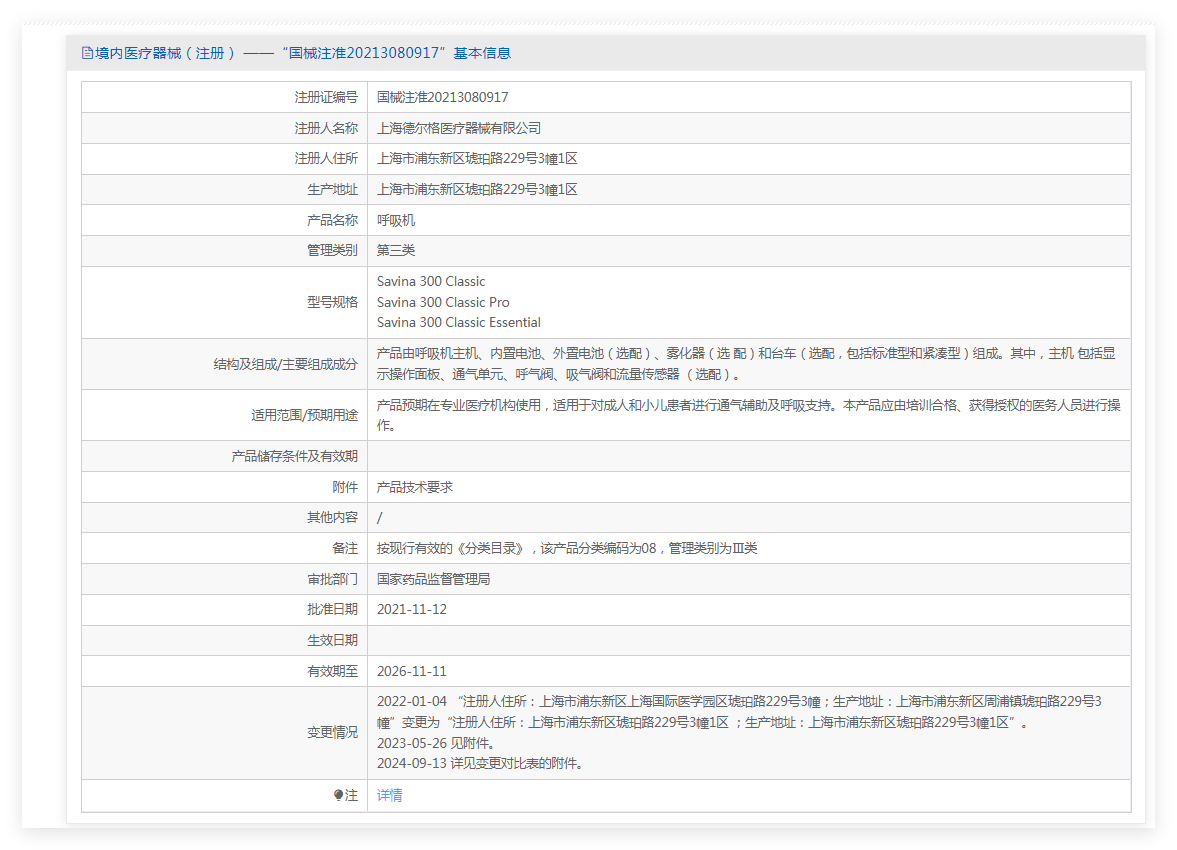This screenshot has width=1177, height=850.
Task: Select product name 呼吸机
Action: click(395, 220)
